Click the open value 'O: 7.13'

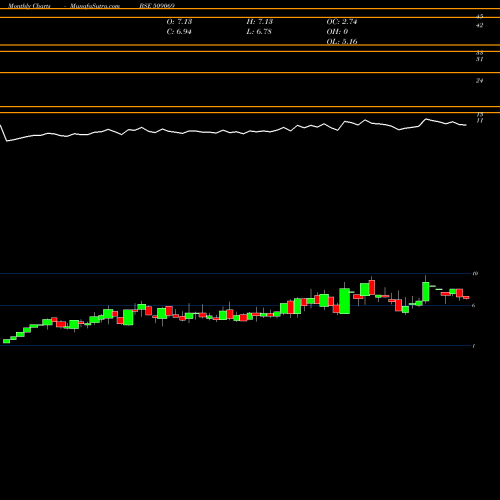179,22
